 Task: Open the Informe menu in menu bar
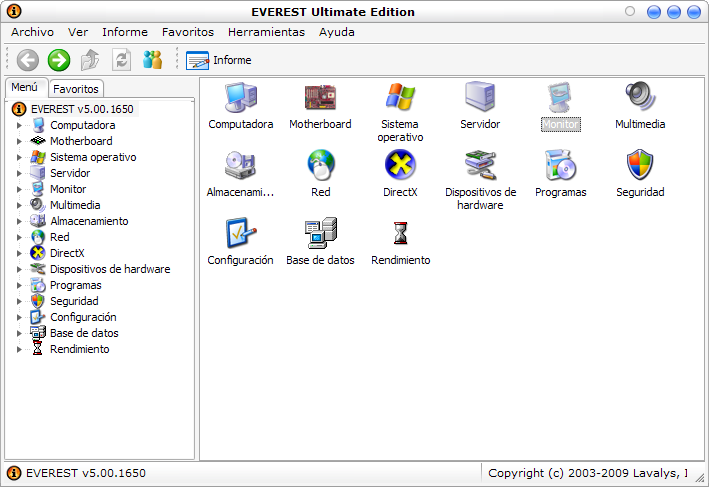tap(124, 32)
